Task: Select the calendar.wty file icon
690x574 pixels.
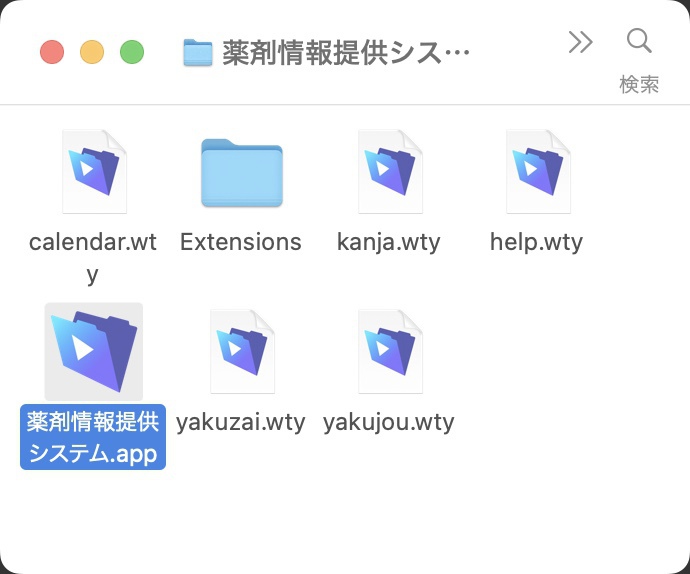Action: (94, 172)
